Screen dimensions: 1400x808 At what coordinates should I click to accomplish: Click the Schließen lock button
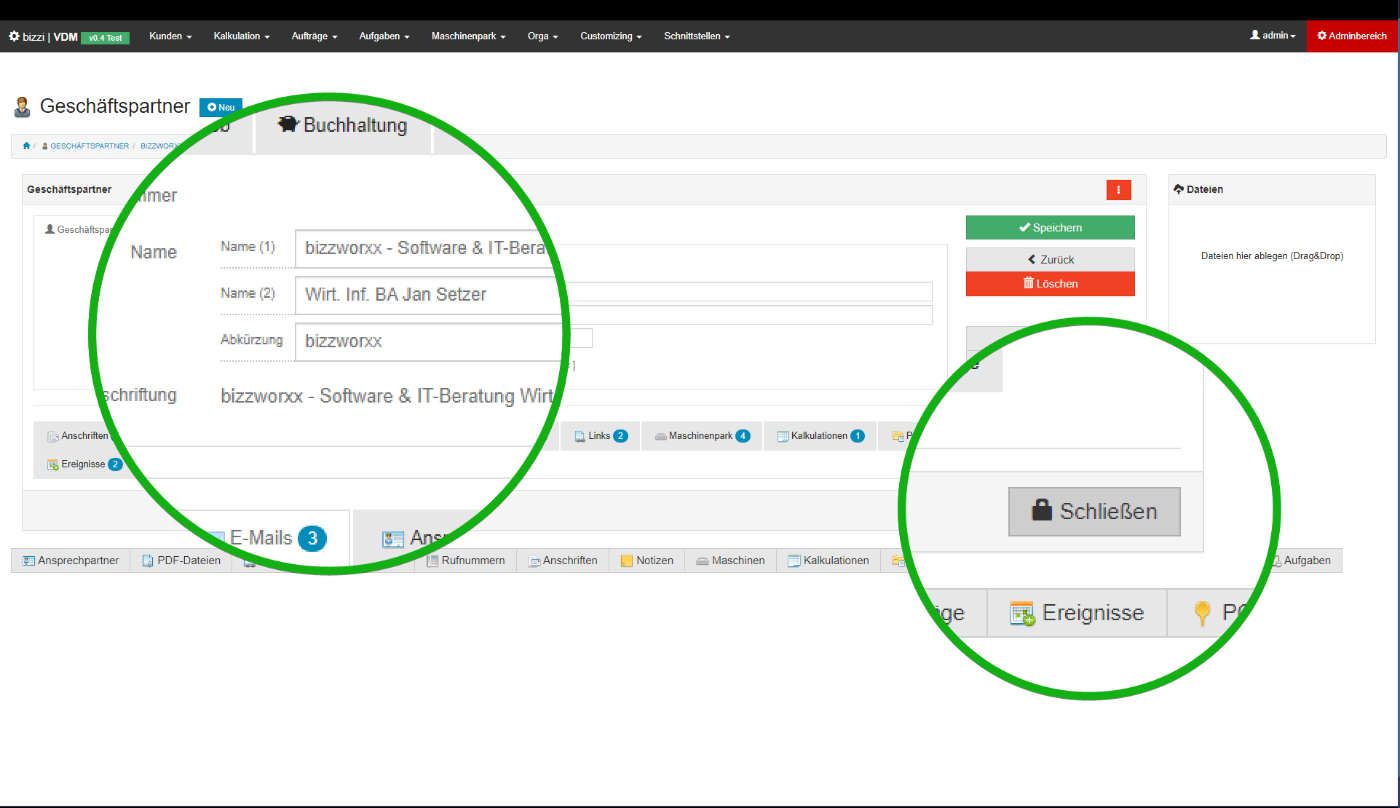coord(1094,511)
